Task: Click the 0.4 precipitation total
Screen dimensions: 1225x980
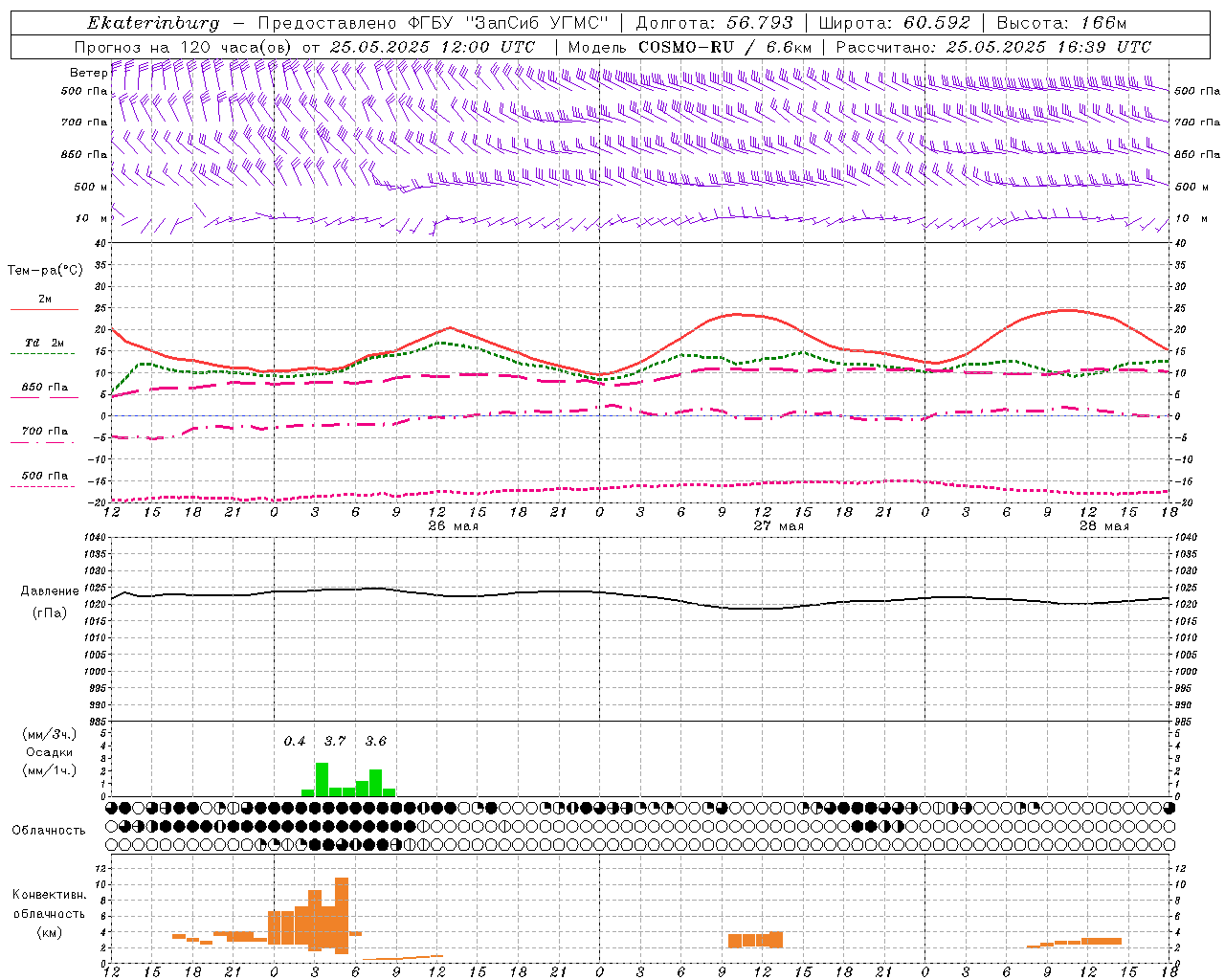Action: tap(295, 742)
